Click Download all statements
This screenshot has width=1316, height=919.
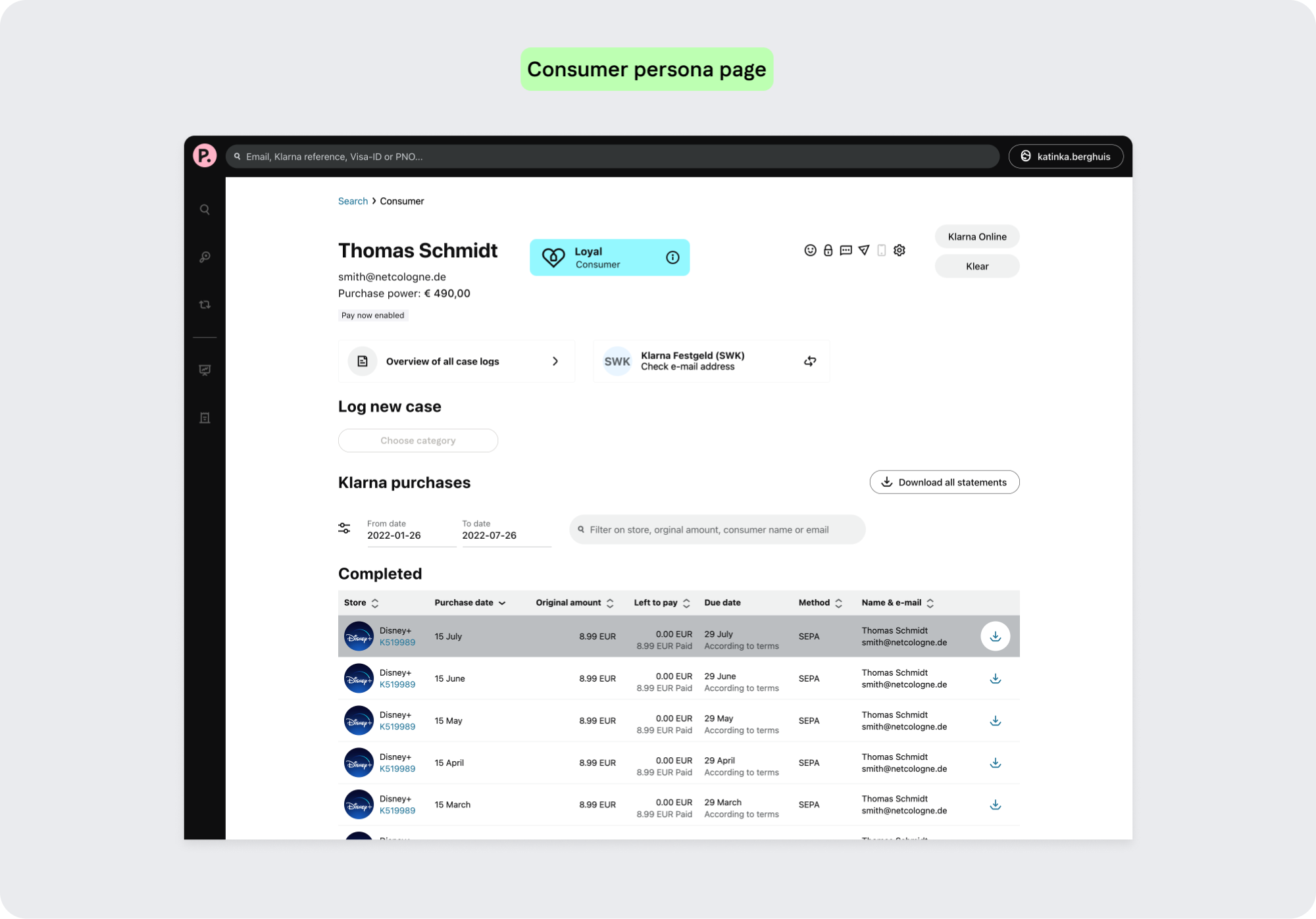click(944, 482)
